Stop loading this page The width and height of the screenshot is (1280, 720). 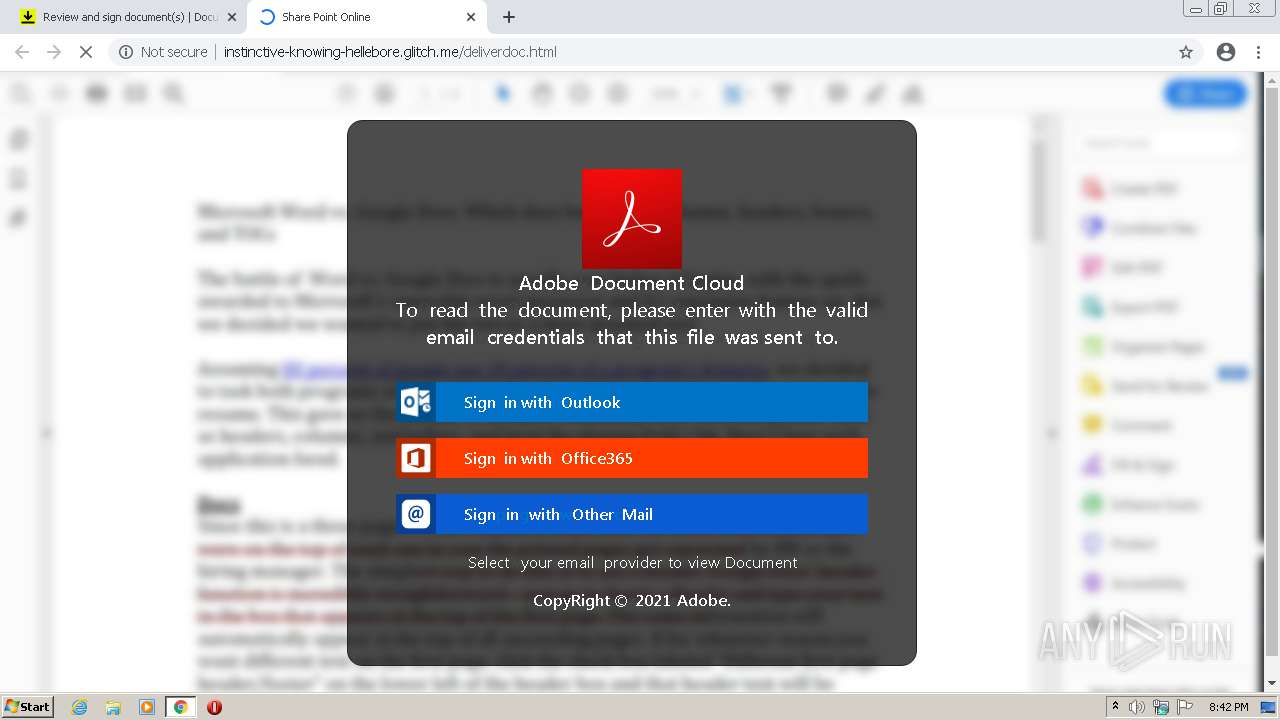[86, 52]
